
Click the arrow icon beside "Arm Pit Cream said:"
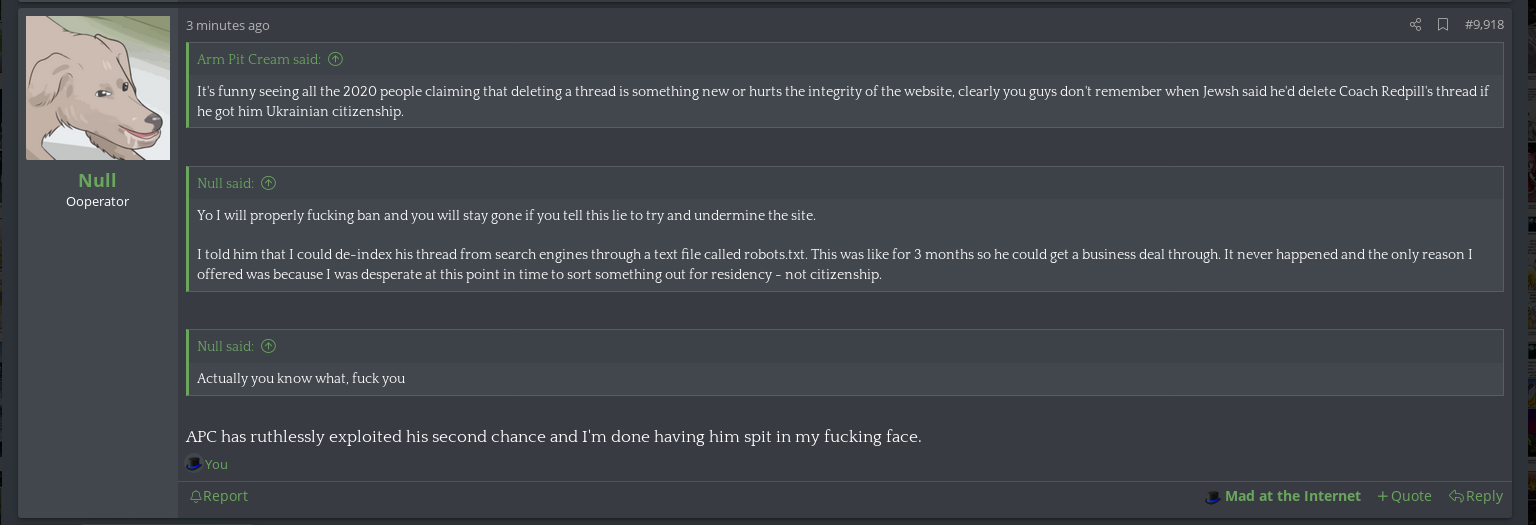336,59
